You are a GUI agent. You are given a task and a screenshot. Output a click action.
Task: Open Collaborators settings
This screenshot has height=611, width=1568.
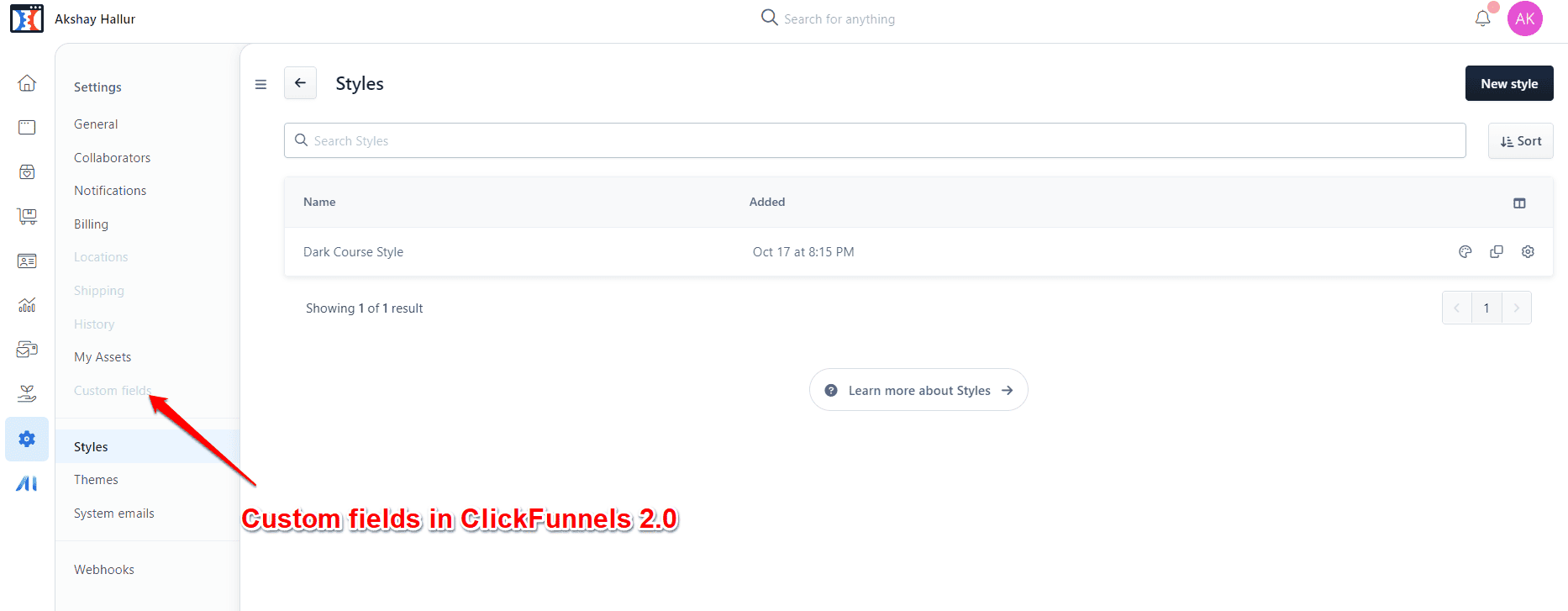click(112, 157)
